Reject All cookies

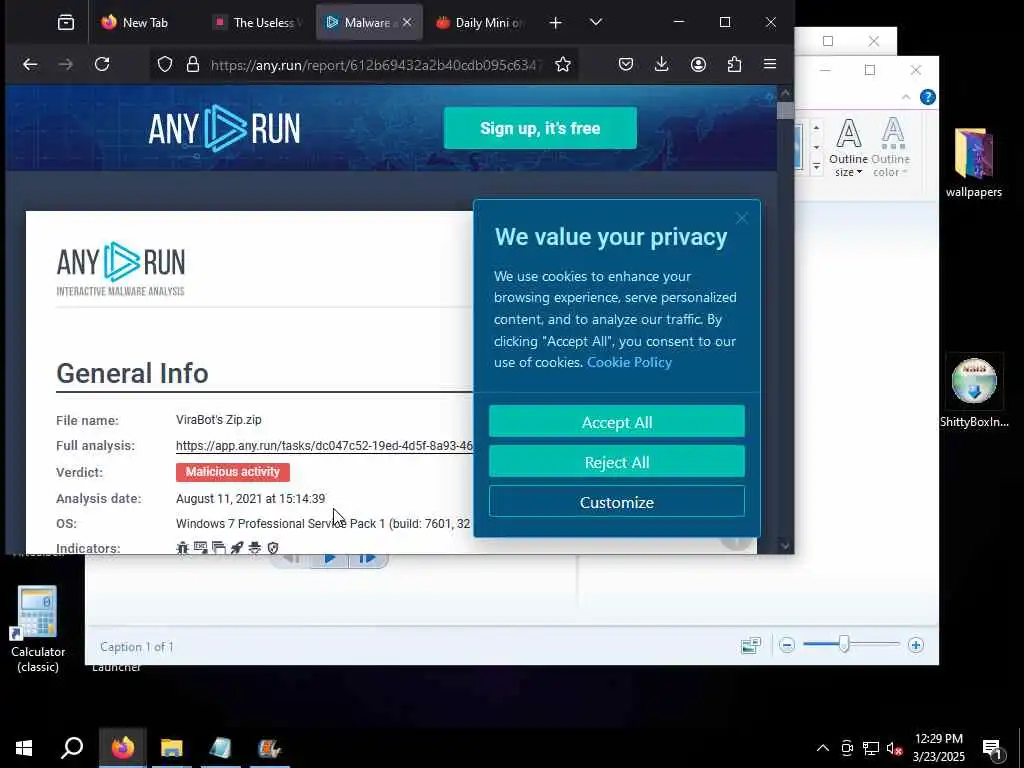pos(616,462)
